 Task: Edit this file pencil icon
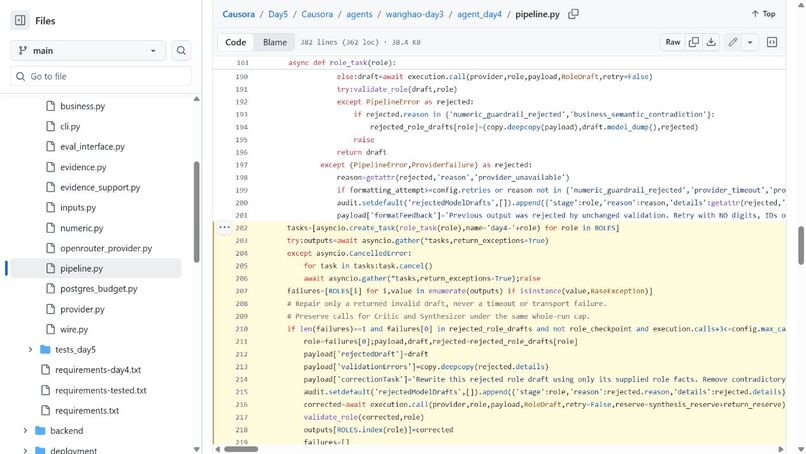pyautogui.click(x=732, y=42)
